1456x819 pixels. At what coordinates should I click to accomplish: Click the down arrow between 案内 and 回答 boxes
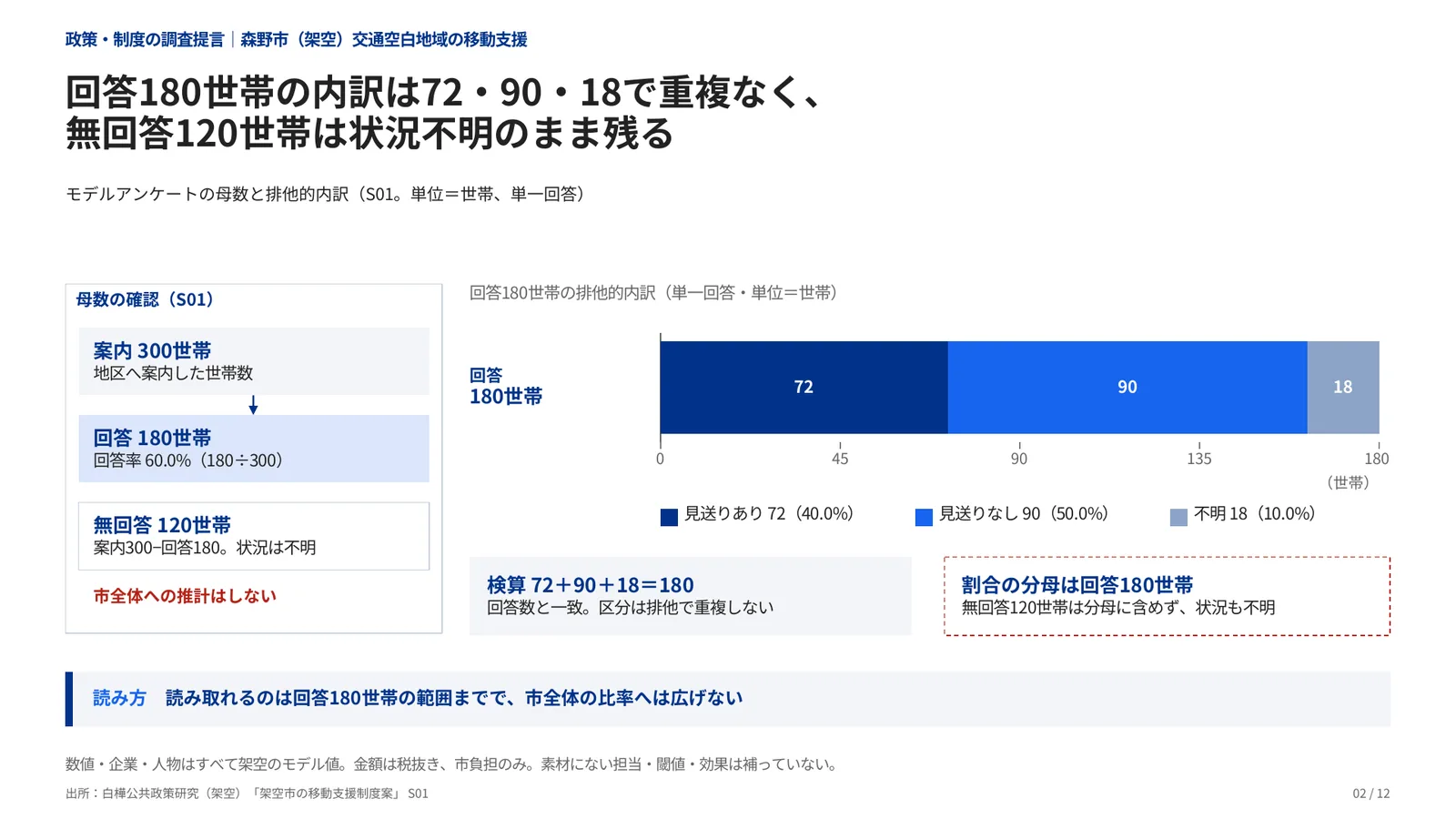pos(253,405)
